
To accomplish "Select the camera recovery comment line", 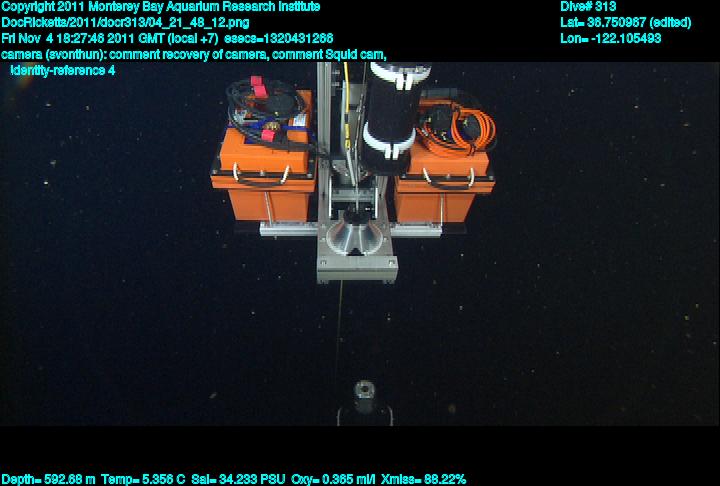I will [x=195, y=54].
